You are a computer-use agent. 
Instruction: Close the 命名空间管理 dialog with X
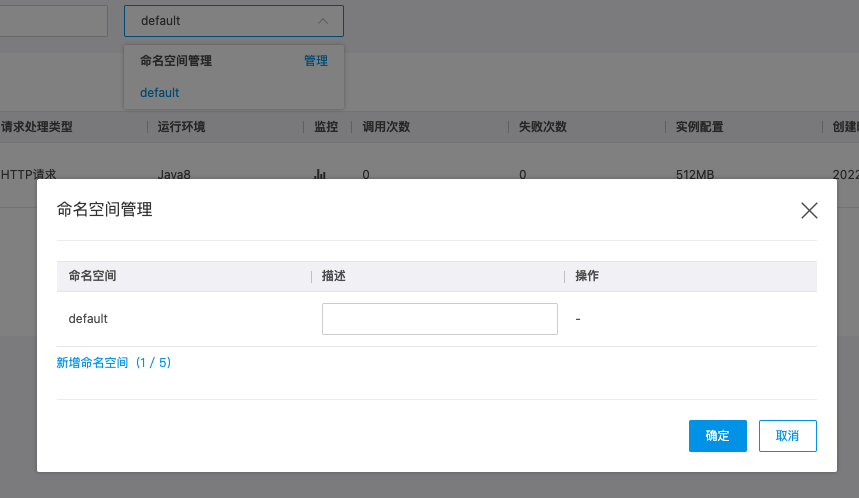pyautogui.click(x=809, y=210)
